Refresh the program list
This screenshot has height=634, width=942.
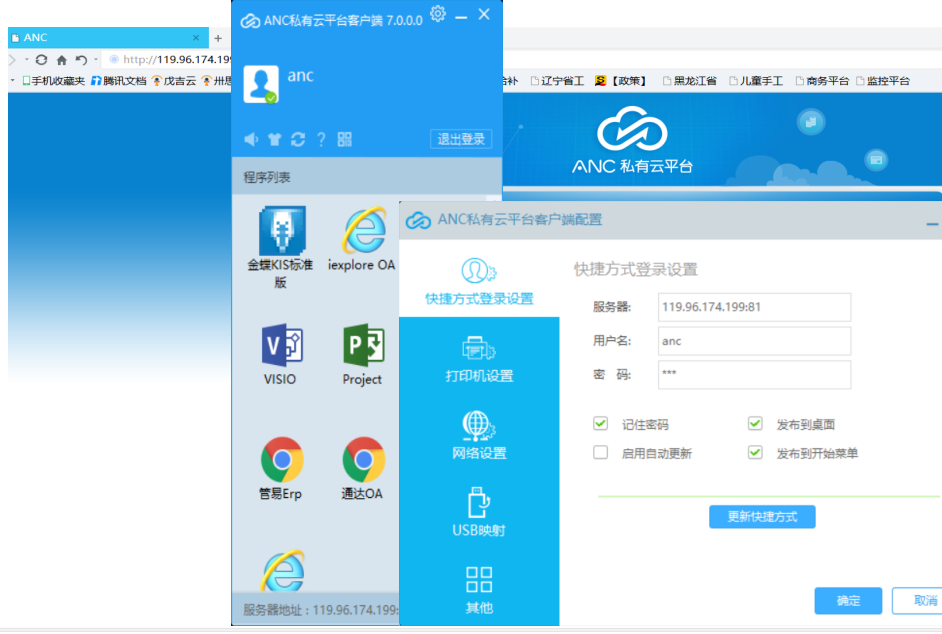coord(298,139)
